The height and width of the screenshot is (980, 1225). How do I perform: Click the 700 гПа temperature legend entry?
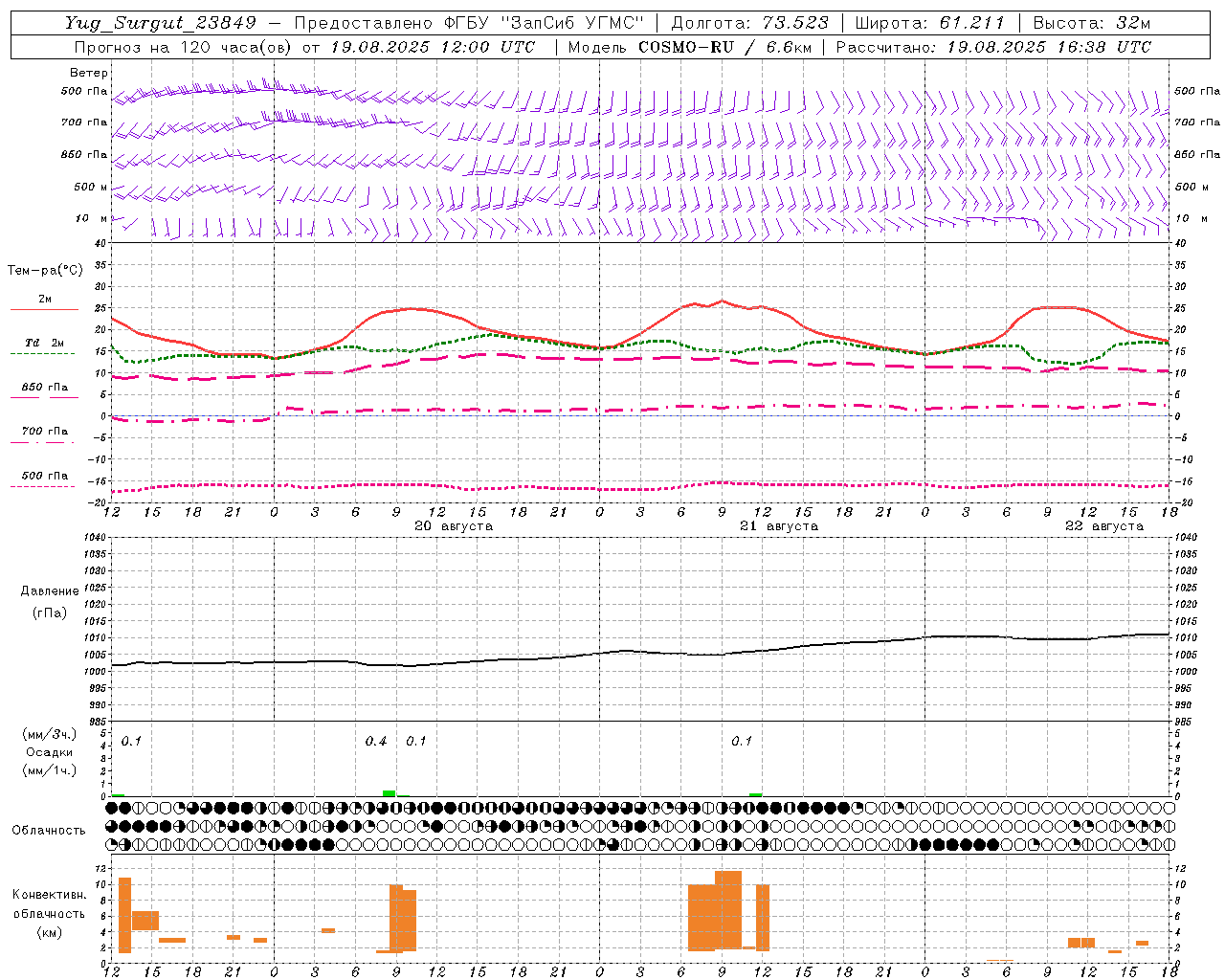click(x=44, y=435)
